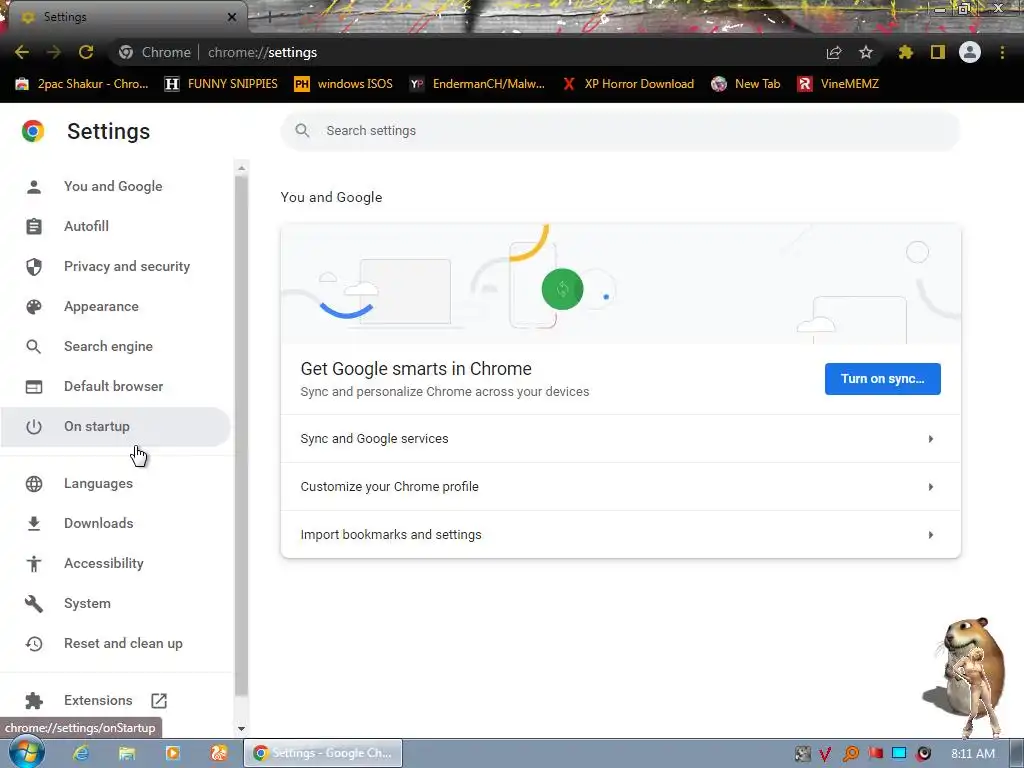Viewport: 1024px width, 768px height.
Task: Open the 2pac Shakur bookmark
Action: point(82,84)
